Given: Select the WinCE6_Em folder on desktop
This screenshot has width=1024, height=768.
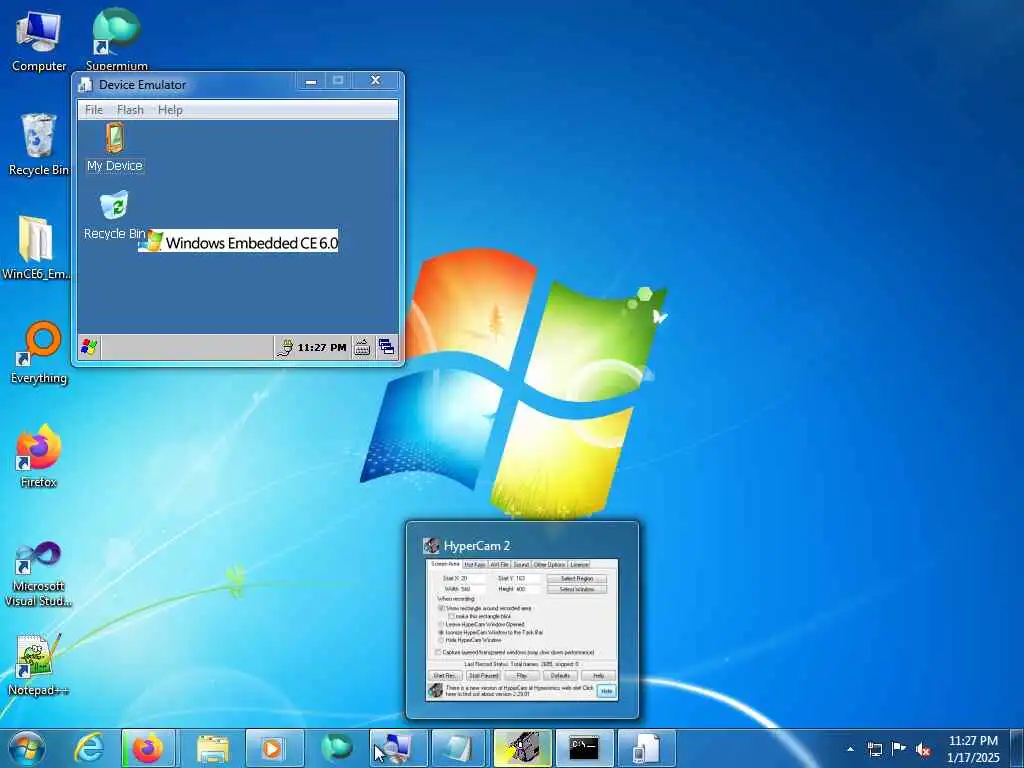Looking at the screenshot, I should coord(36,248).
